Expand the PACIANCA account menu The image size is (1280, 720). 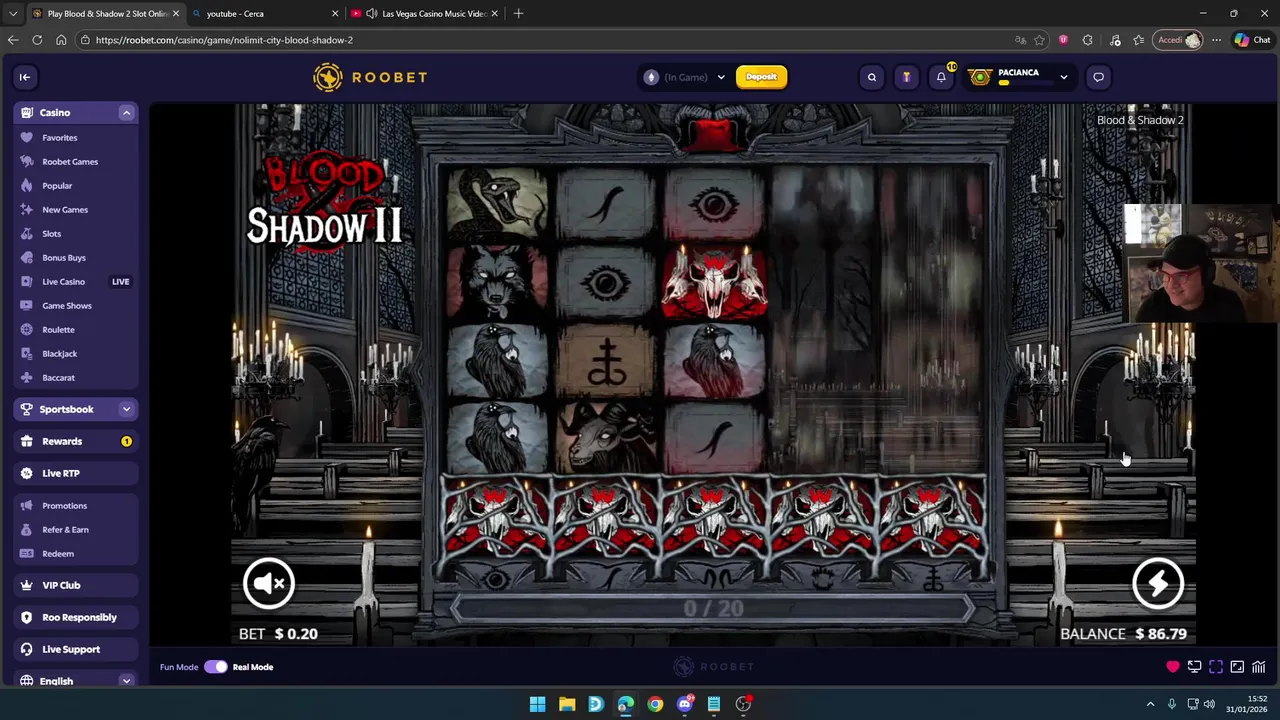[1063, 77]
